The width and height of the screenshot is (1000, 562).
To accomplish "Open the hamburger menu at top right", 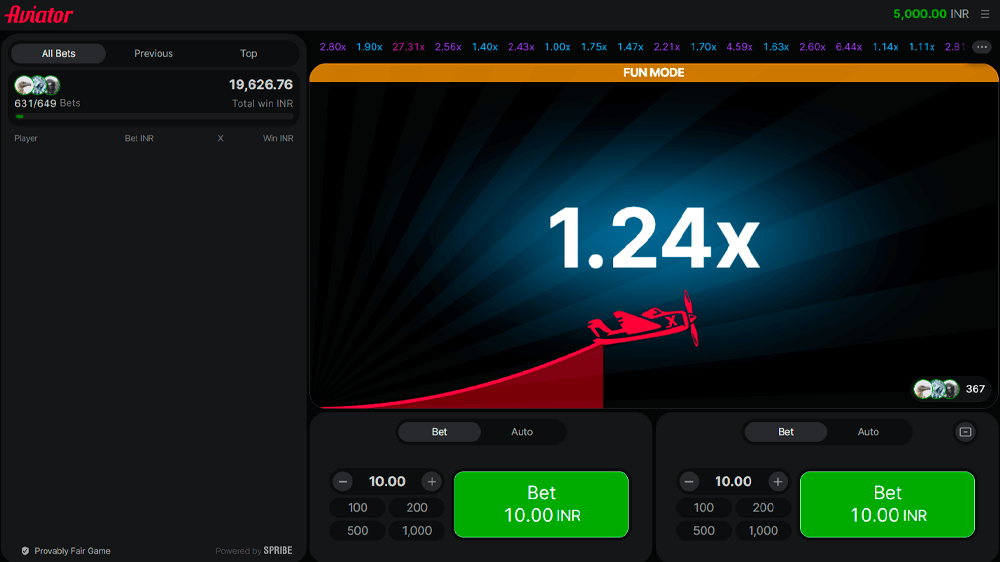I will pyautogui.click(x=985, y=14).
